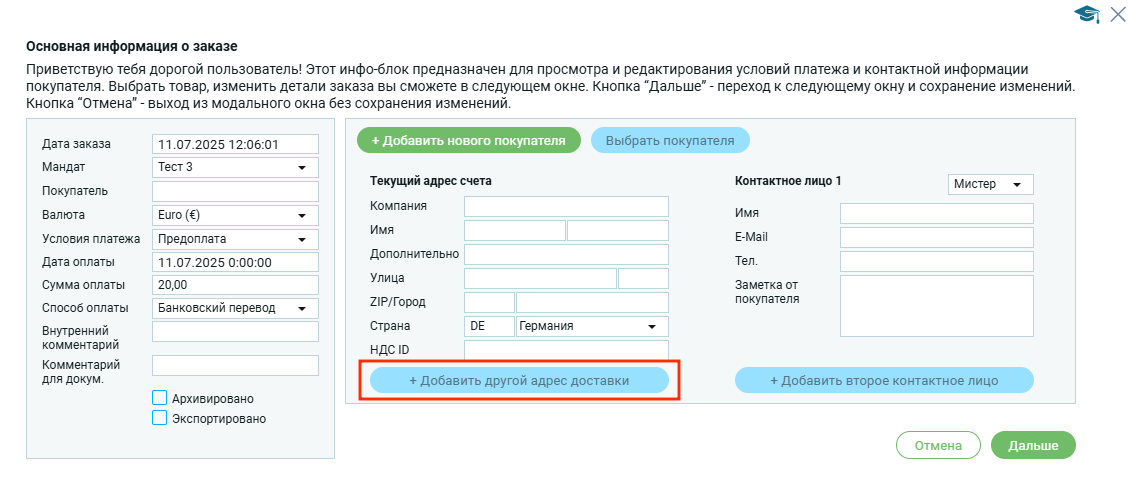
Task: Click Добавить другой адрес доставки
Action: pos(519,381)
